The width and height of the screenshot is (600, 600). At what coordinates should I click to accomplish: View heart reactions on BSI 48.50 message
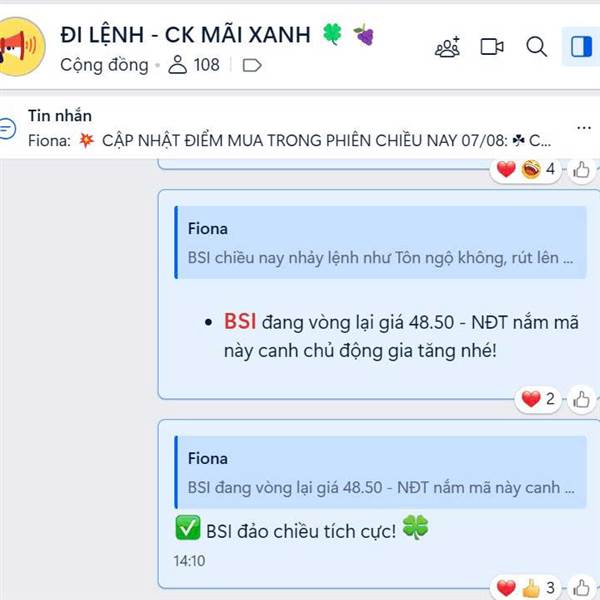[538, 399]
